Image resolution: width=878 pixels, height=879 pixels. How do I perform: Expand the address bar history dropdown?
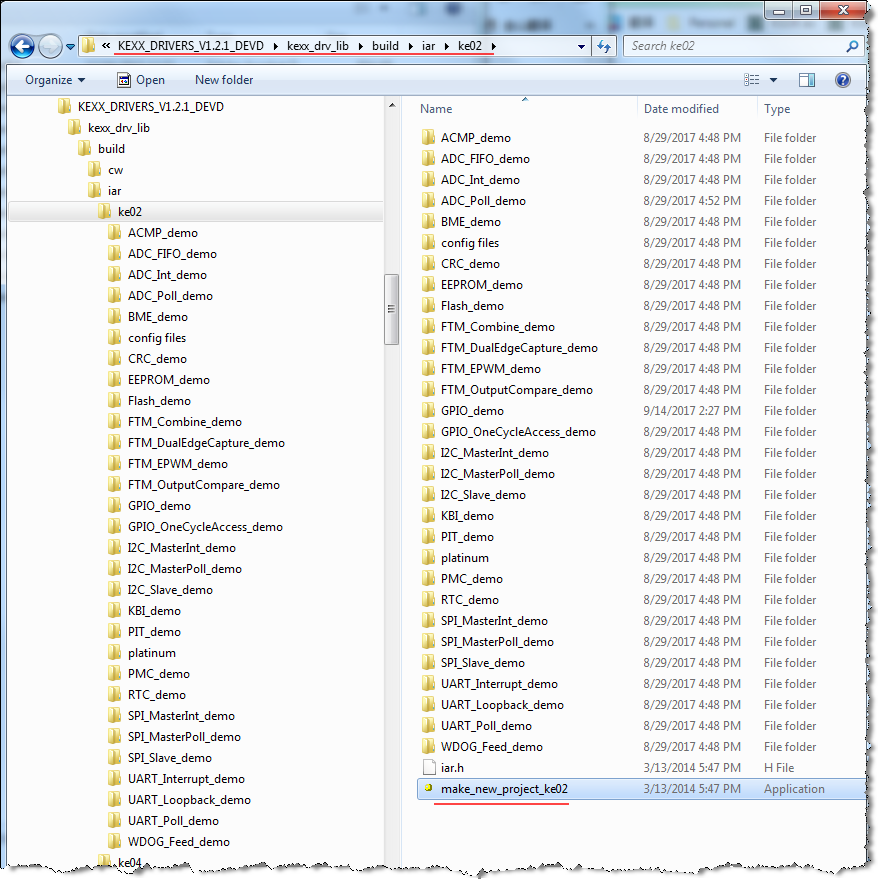580,46
